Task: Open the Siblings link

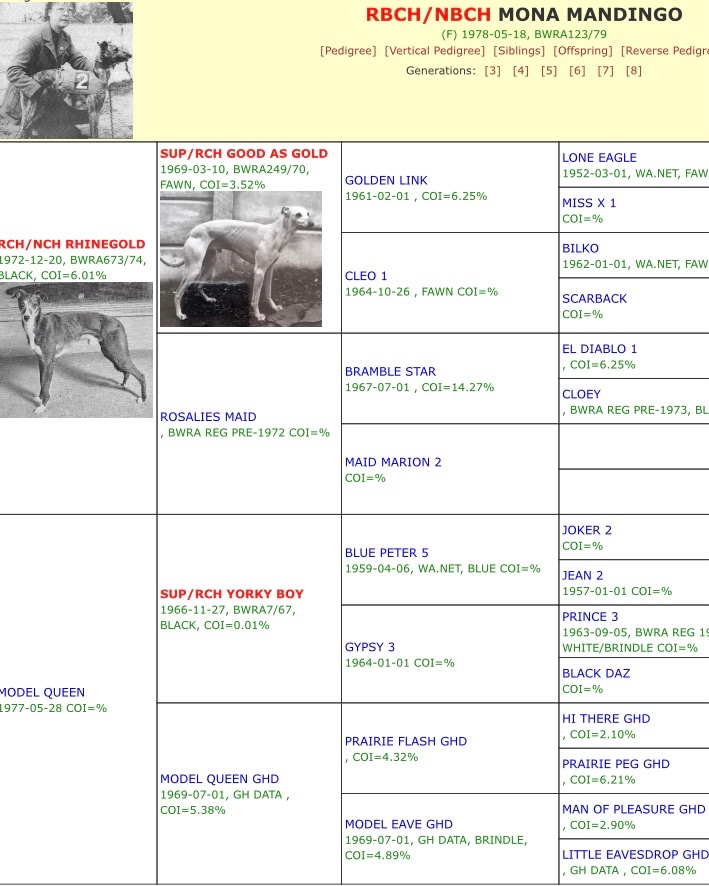Action: (x=519, y=51)
